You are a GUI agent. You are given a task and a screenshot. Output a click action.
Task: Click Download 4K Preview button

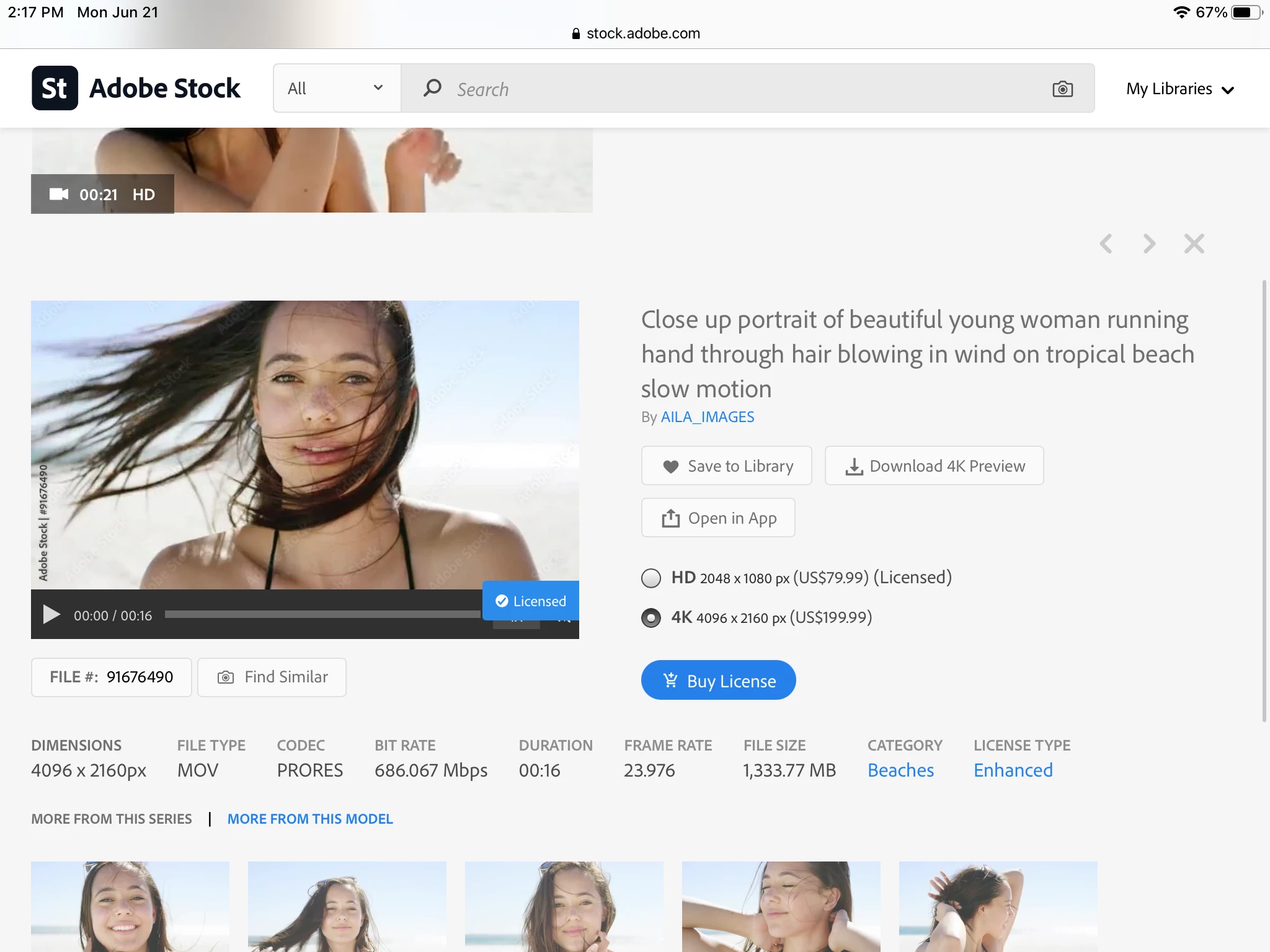click(x=934, y=465)
